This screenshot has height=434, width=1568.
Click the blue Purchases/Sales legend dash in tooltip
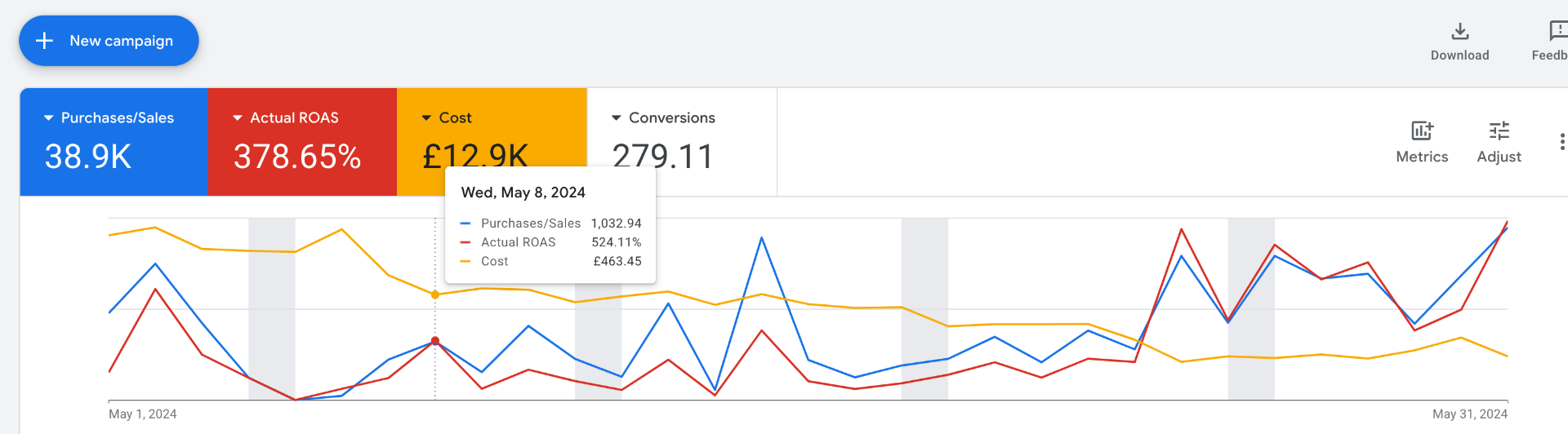(465, 224)
